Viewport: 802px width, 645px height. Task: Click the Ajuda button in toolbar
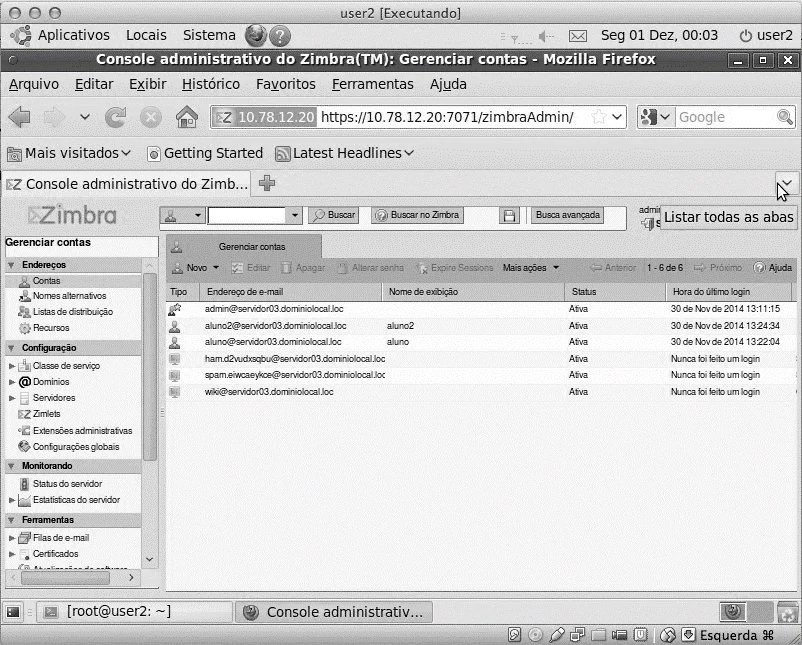pyautogui.click(x=773, y=268)
